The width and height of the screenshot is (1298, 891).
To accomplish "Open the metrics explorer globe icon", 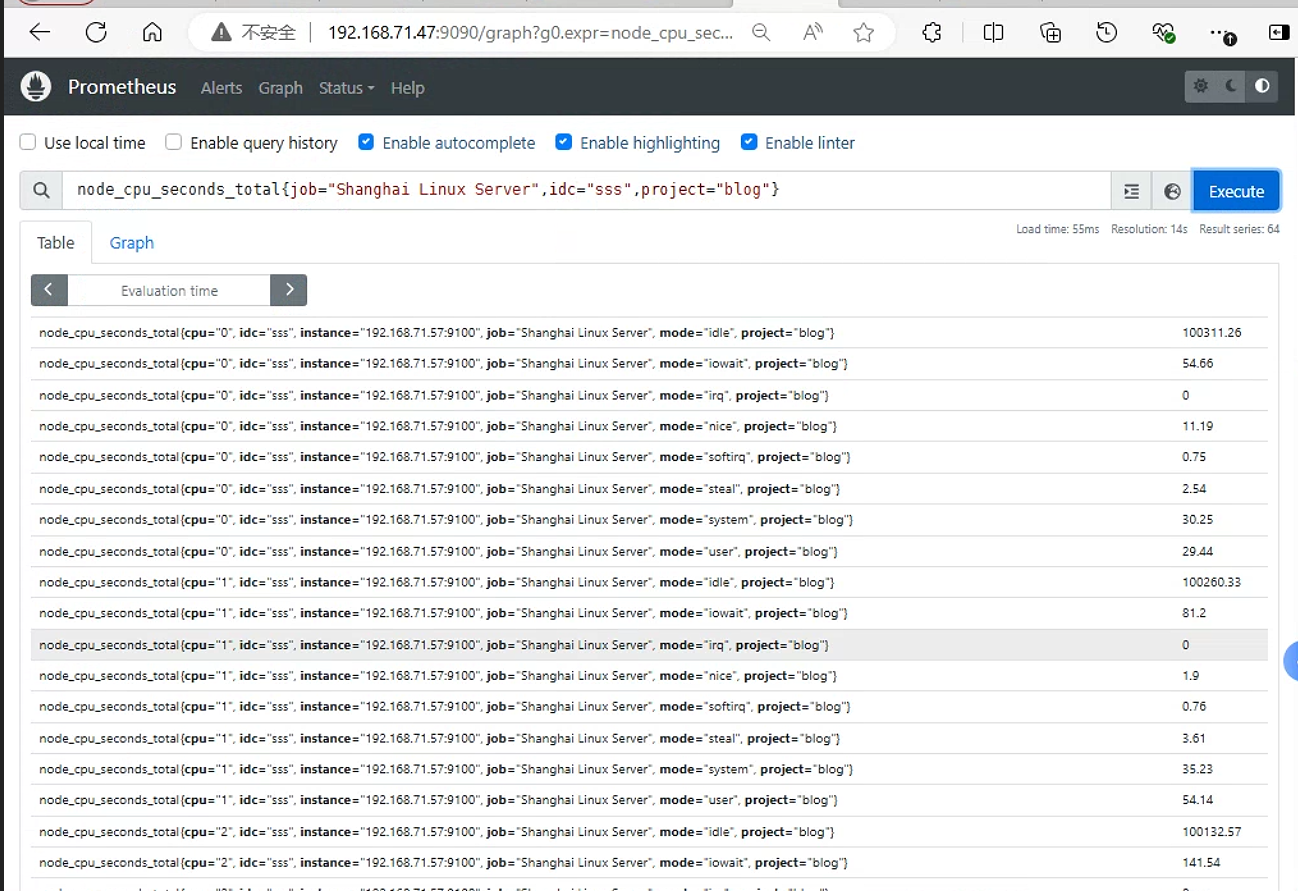I will coord(1173,191).
